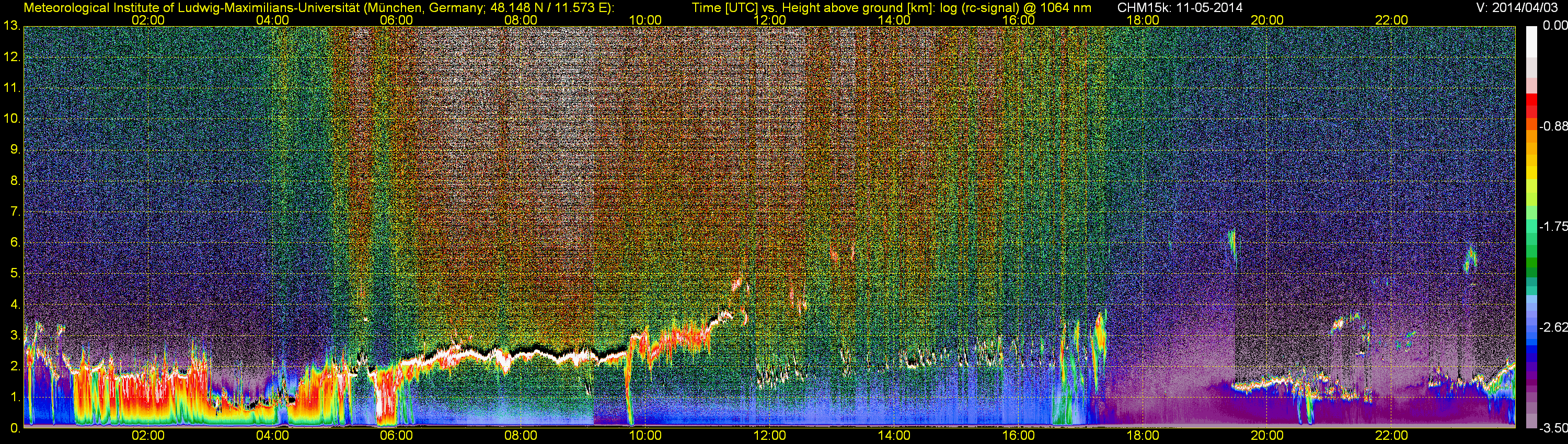Click the 06:00 label on the top time axis
1568x444 pixels.
[x=396, y=20]
